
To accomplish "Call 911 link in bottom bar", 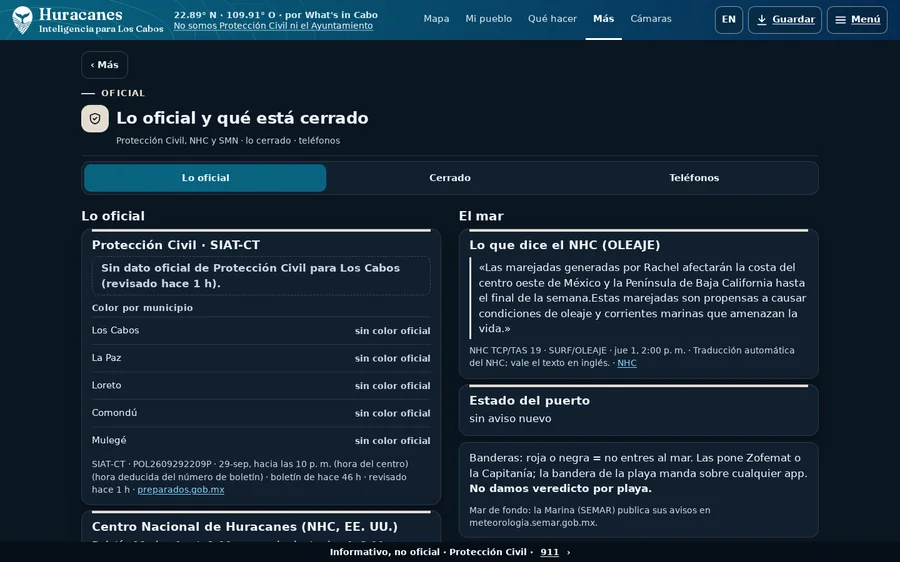I will pos(549,552).
